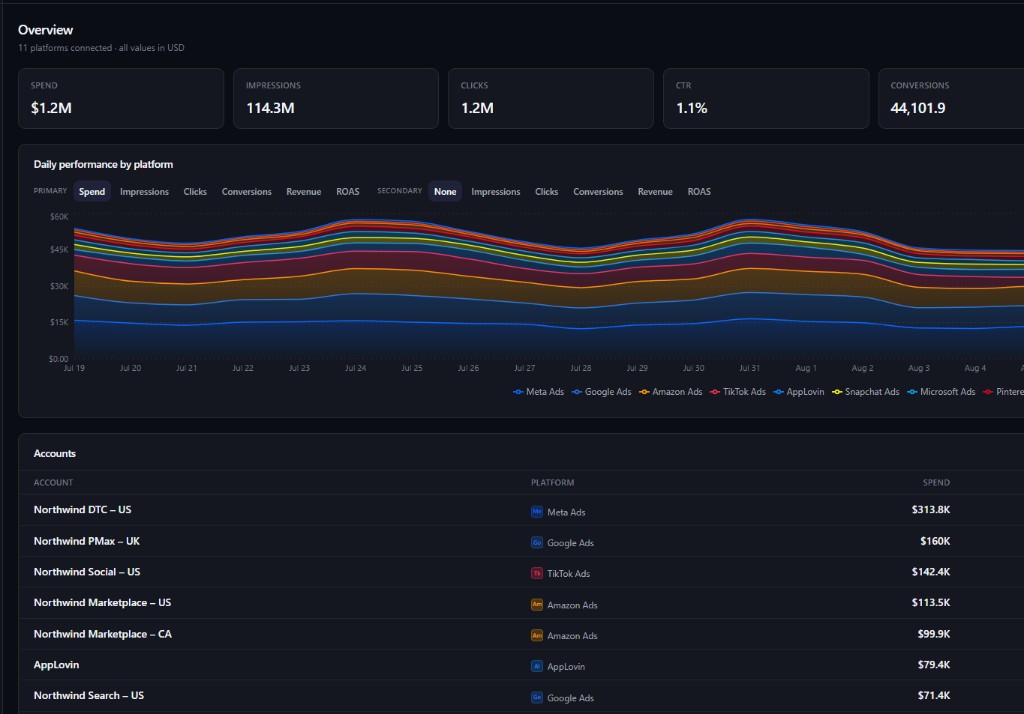Click the $71.4K spend value

click(933, 695)
